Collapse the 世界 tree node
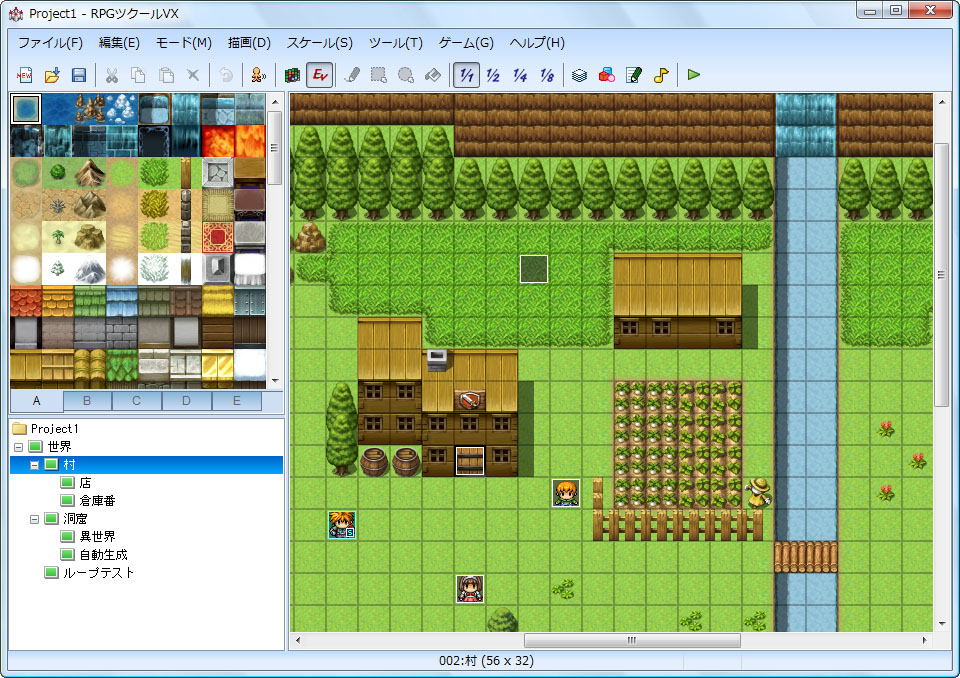This screenshot has width=960, height=678. [17, 446]
